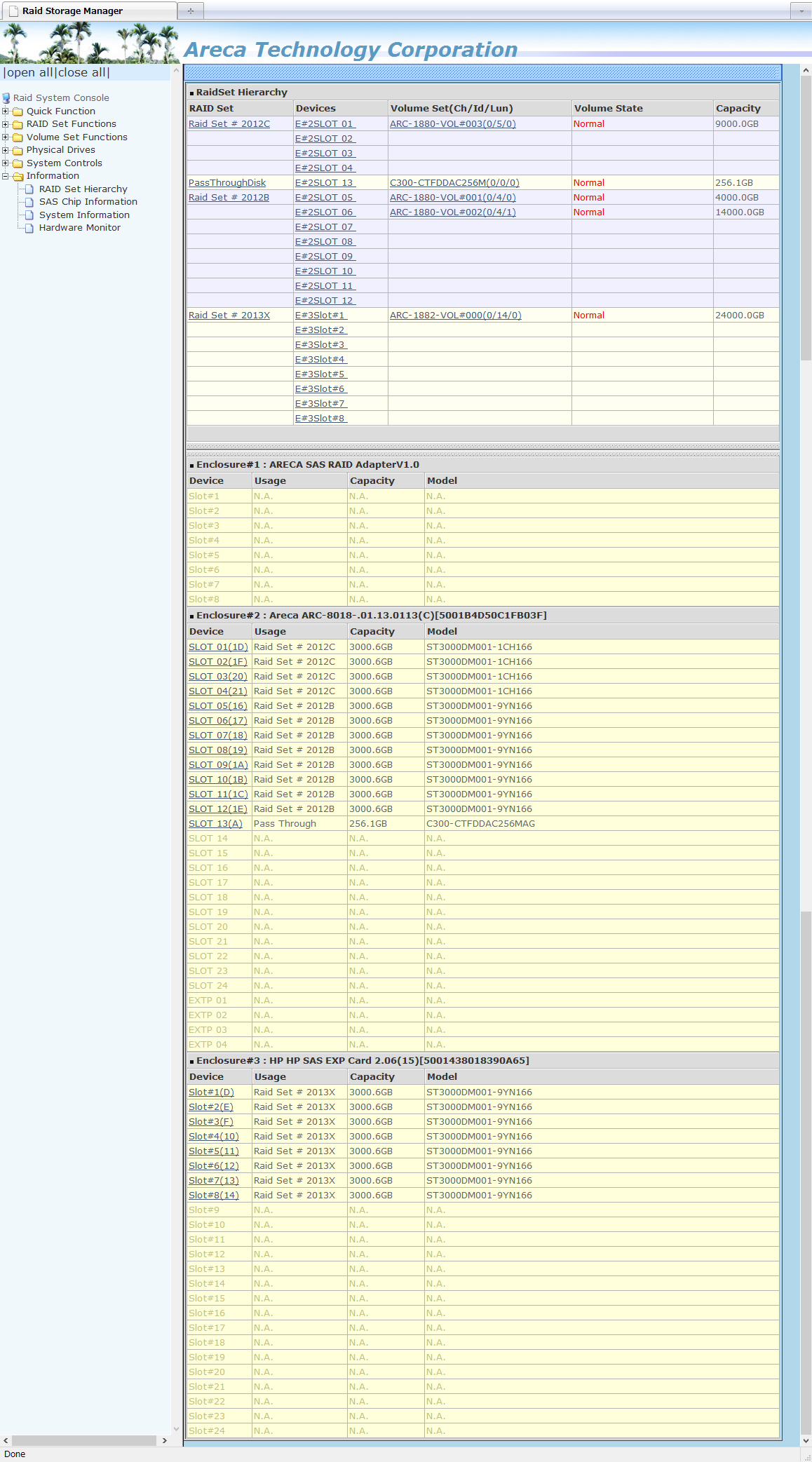Click the SLOT 13(A) device link
Viewport: 812px width, 1462px height.
[x=215, y=824]
